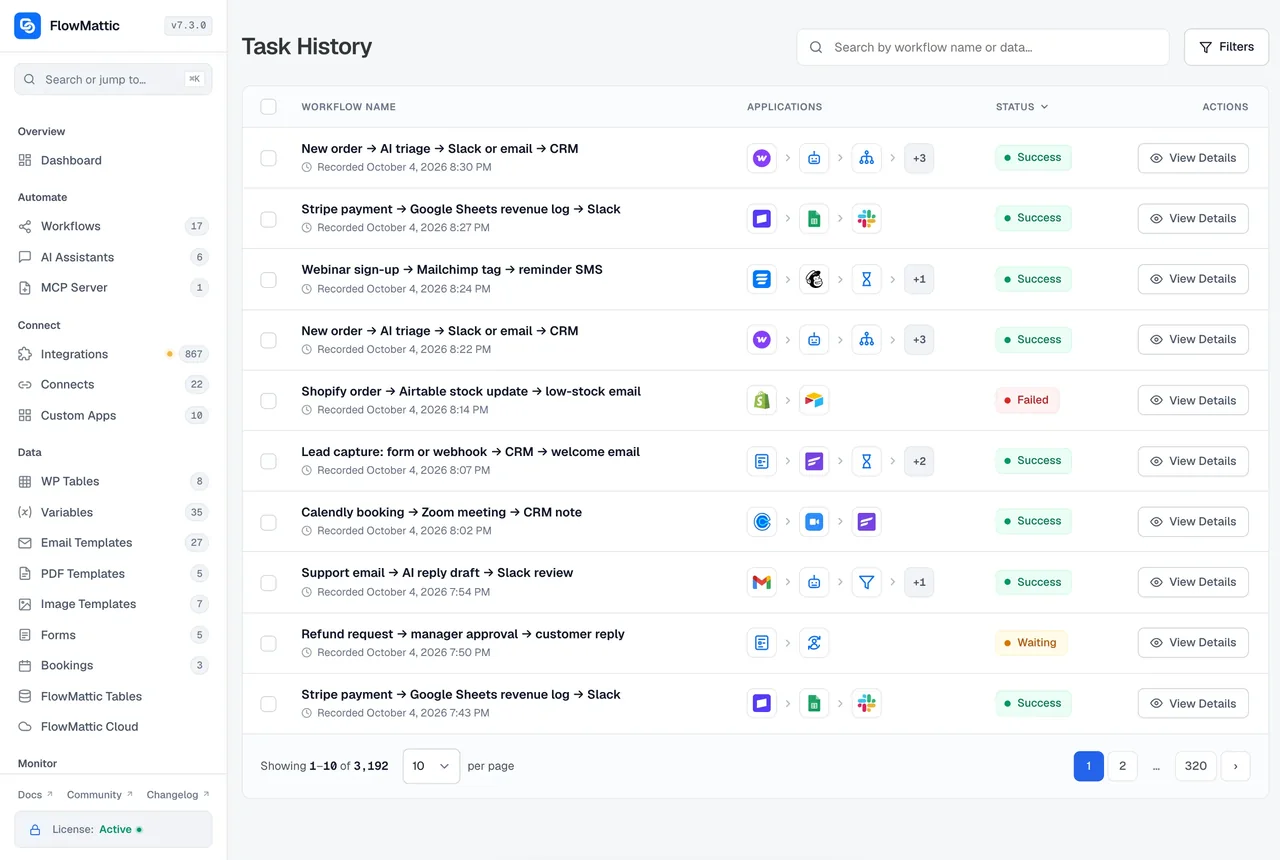Viewport: 1280px width, 860px height.
Task: Click the Airtable icon in the Shopify order row
Action: (814, 400)
